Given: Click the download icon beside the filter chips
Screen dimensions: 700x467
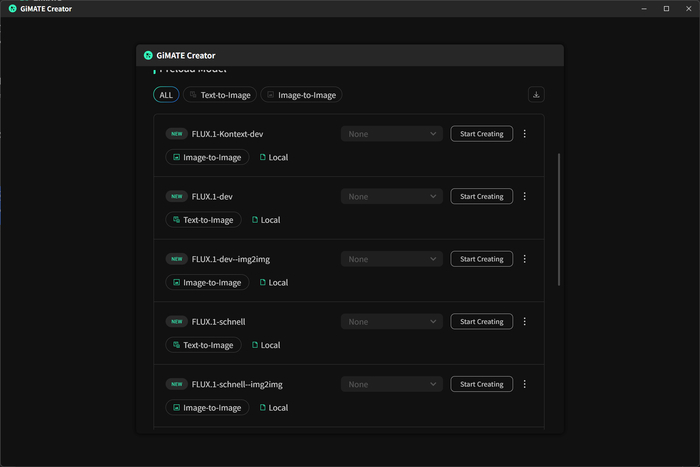Looking at the screenshot, I should [537, 95].
